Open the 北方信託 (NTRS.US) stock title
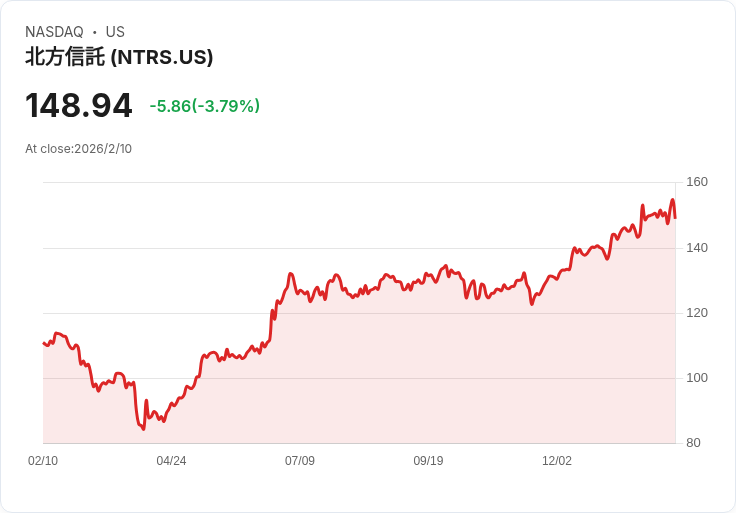The width and height of the screenshot is (736, 513). [119, 58]
